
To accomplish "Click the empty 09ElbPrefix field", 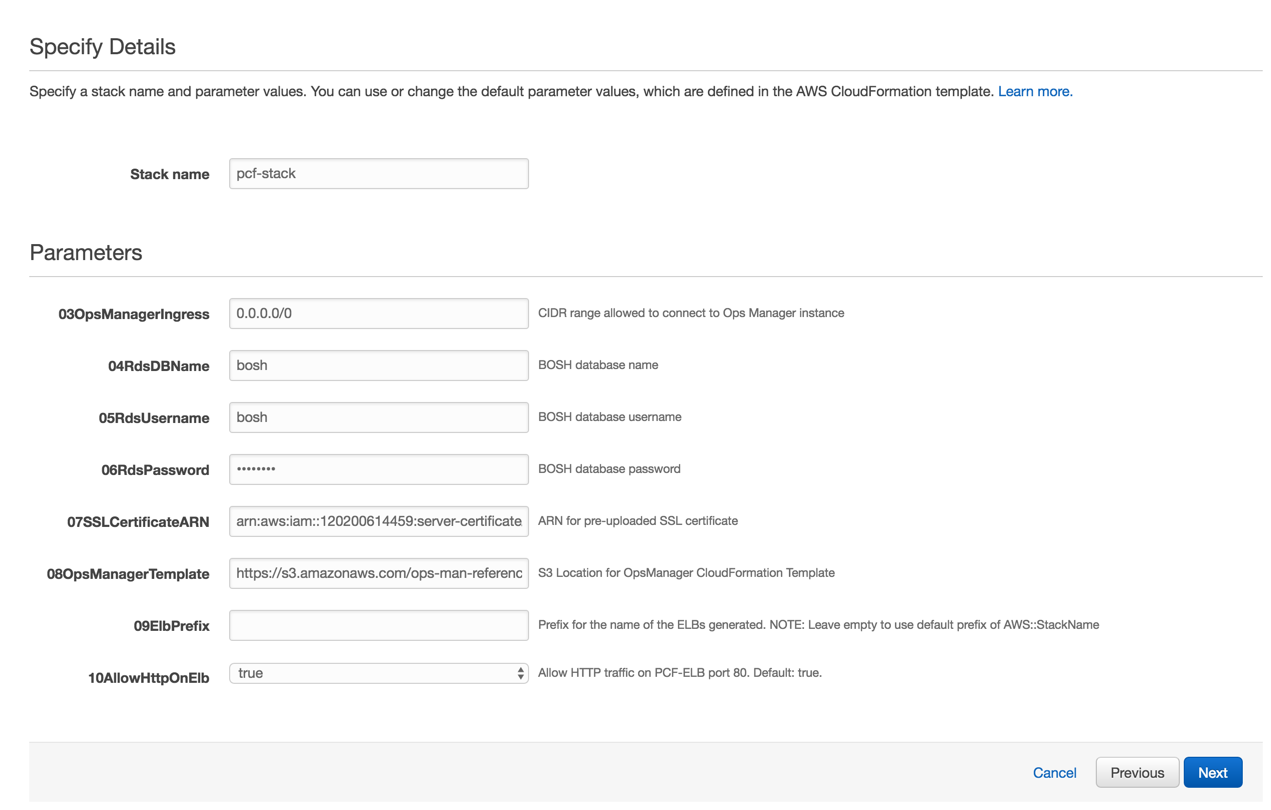I will click(x=378, y=625).
